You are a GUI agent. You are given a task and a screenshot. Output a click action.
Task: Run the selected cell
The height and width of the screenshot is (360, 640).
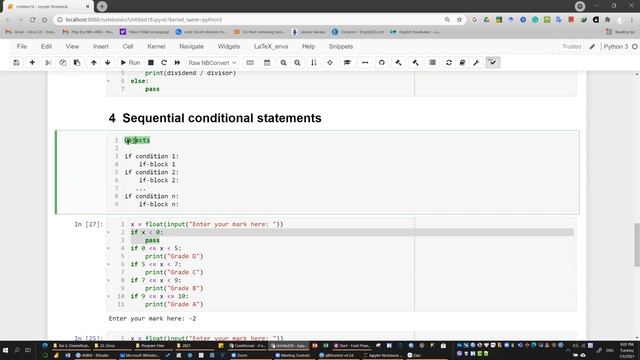(130, 62)
